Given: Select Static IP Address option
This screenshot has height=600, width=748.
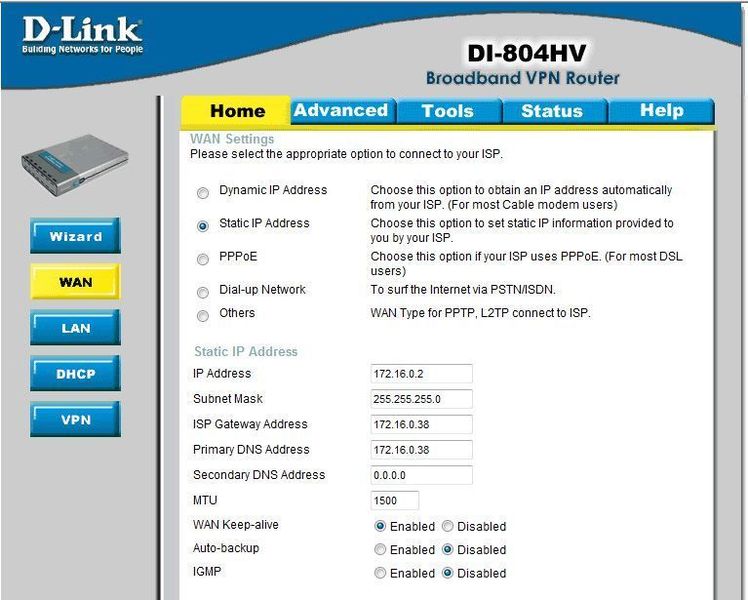Looking at the screenshot, I should (203, 226).
